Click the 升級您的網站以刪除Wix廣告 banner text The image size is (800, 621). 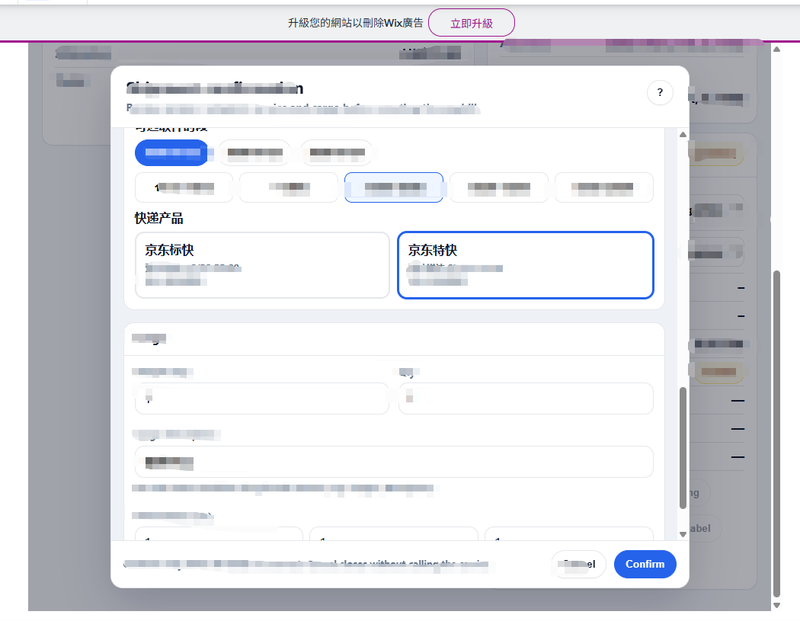pos(356,23)
